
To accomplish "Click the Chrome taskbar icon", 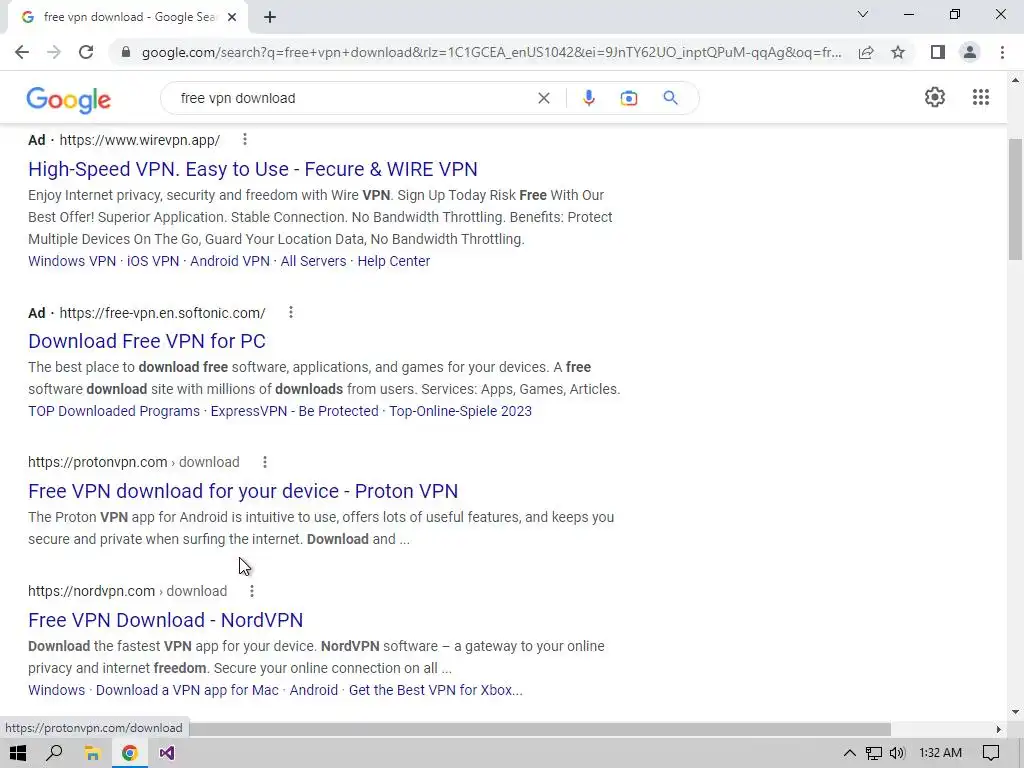I will (129, 753).
